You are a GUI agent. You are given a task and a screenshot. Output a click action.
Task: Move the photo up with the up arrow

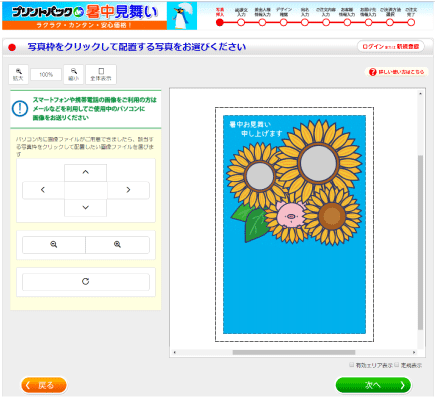[x=86, y=172]
